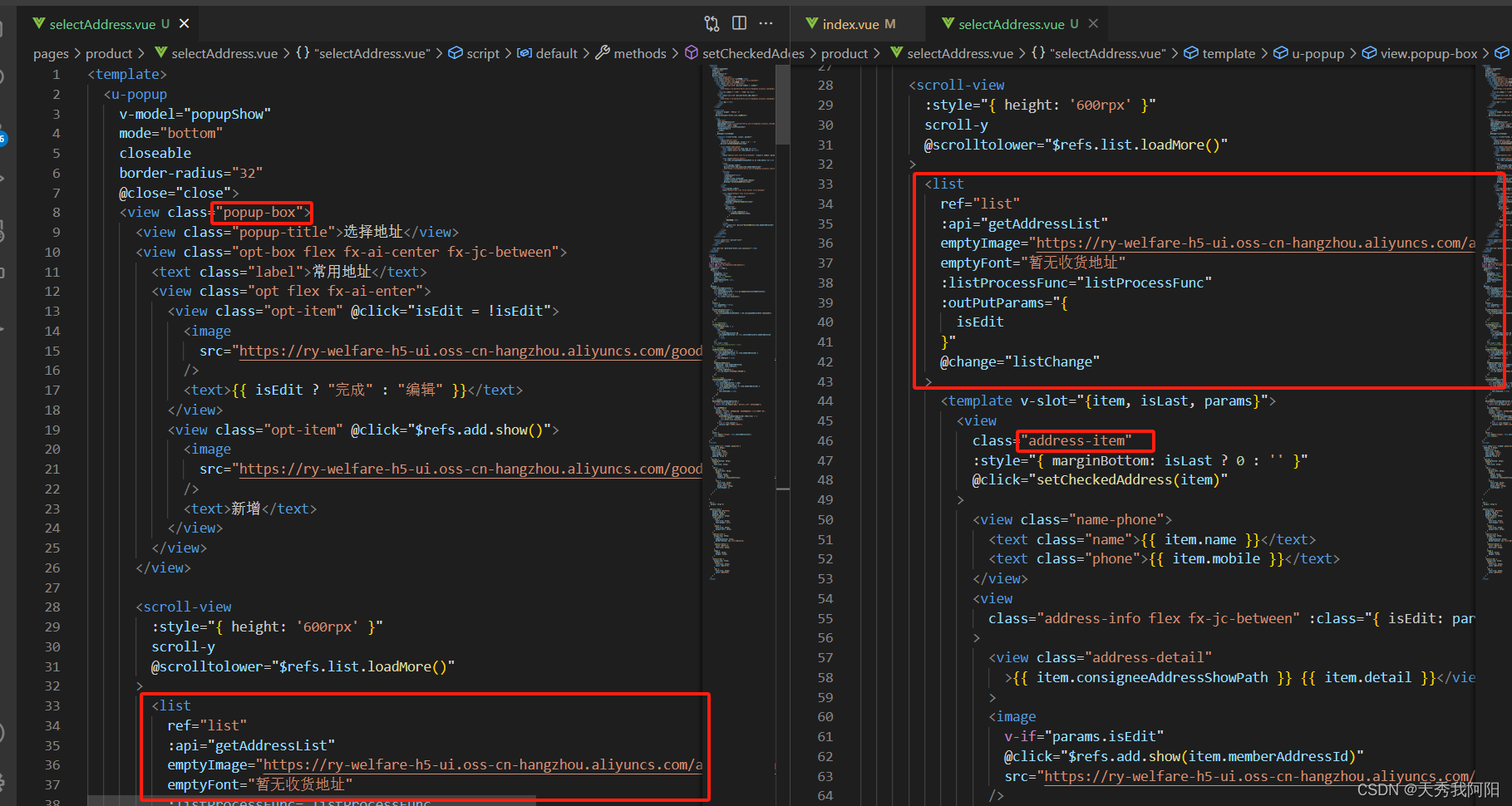Image resolution: width=1512 pixels, height=806 pixels.
Task: Click v-if="params.isEdit" on right line 61
Action: (x=1084, y=736)
